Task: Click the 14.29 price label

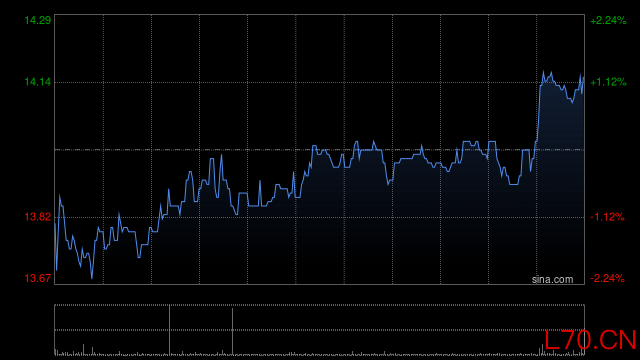Action: coord(38,20)
